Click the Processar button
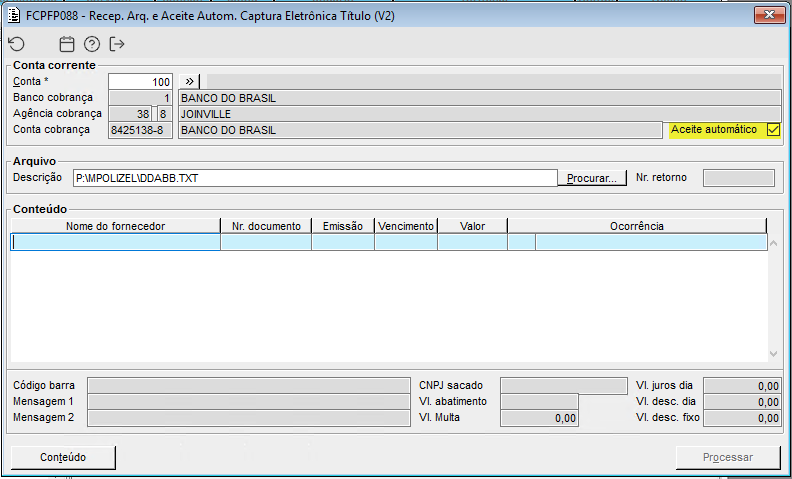This screenshot has height=479, width=792. (x=727, y=457)
